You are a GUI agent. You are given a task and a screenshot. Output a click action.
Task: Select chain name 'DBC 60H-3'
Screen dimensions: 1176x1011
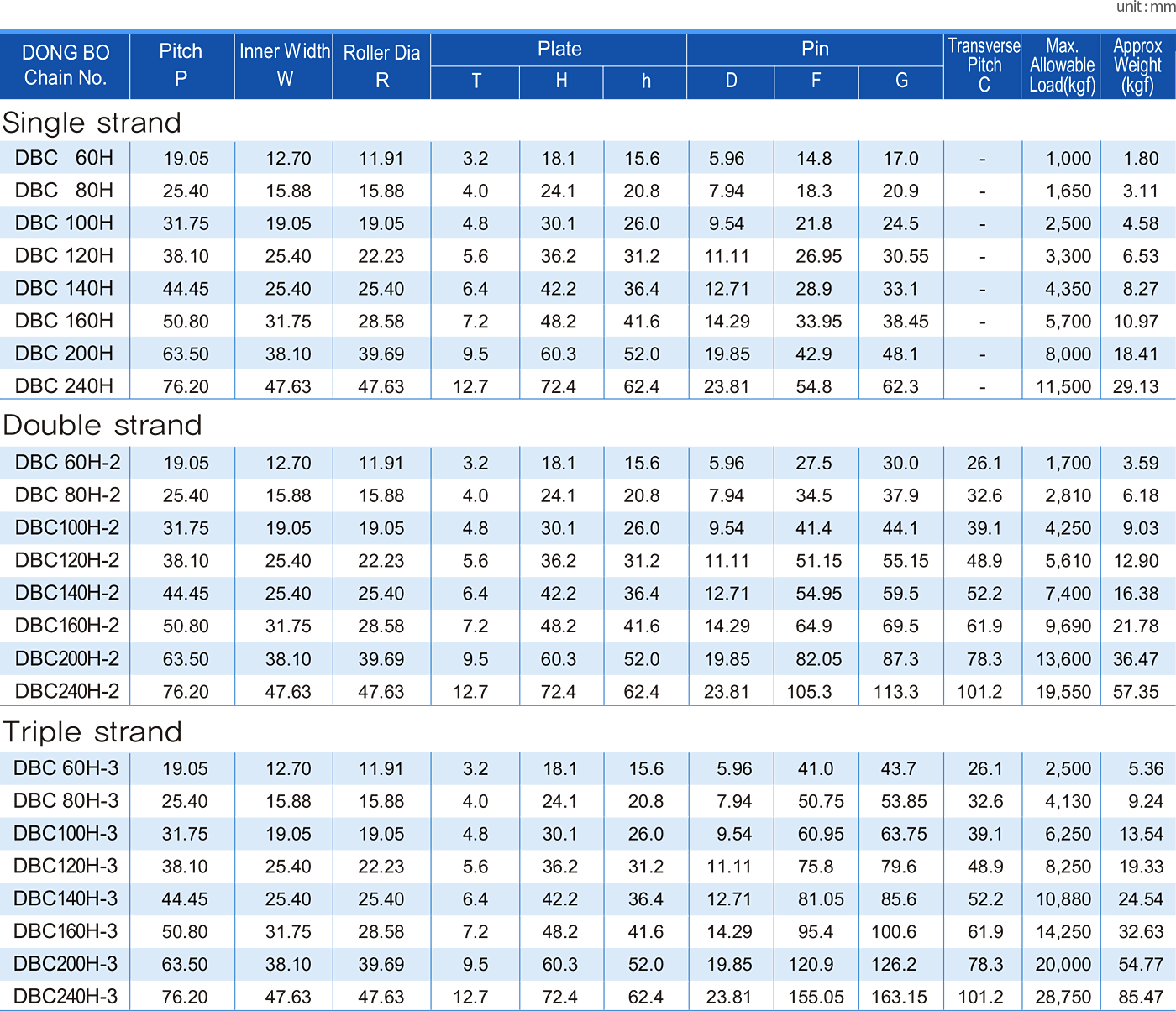[x=66, y=768]
